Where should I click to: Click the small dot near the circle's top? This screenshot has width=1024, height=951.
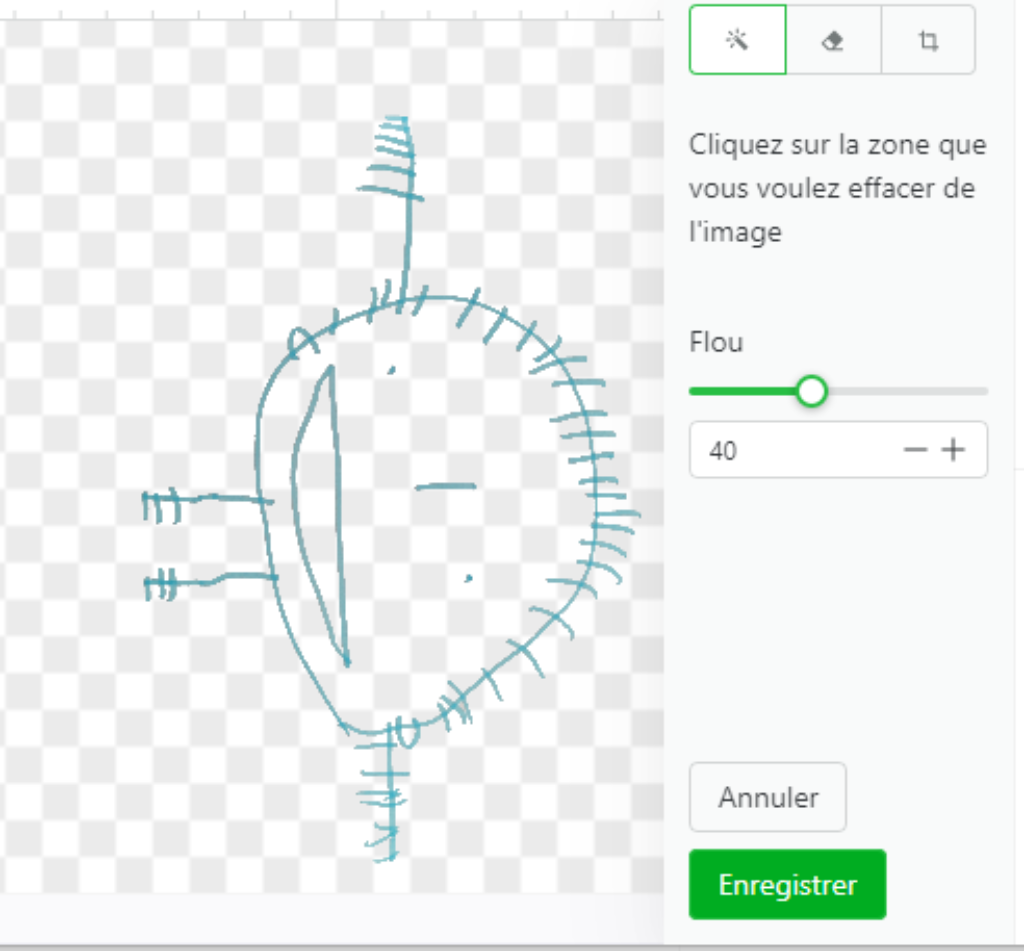(391, 370)
